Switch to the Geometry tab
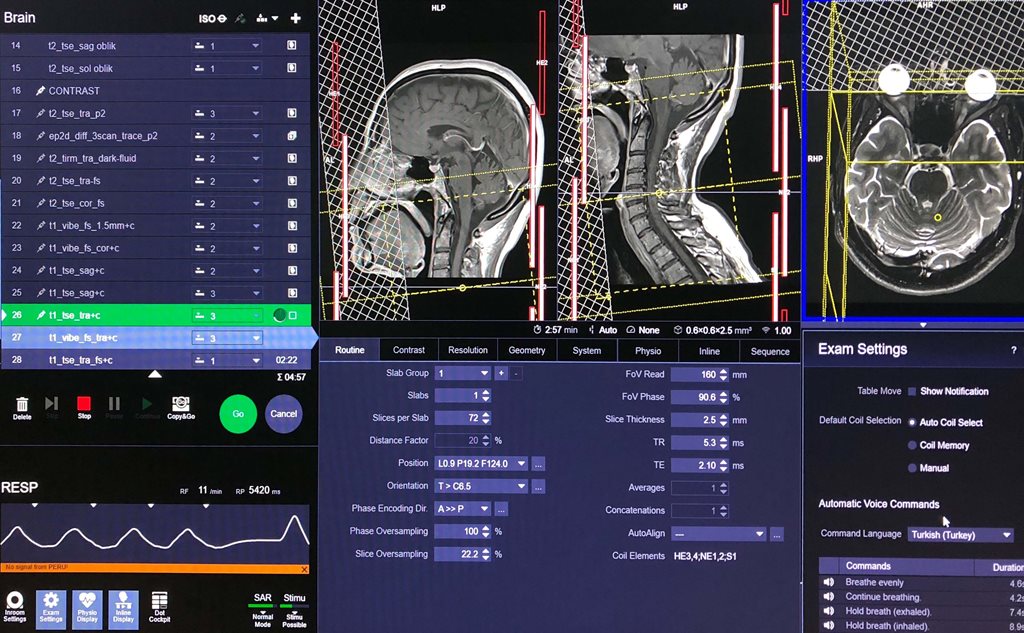Screen dimensions: 1024x633 click(526, 350)
